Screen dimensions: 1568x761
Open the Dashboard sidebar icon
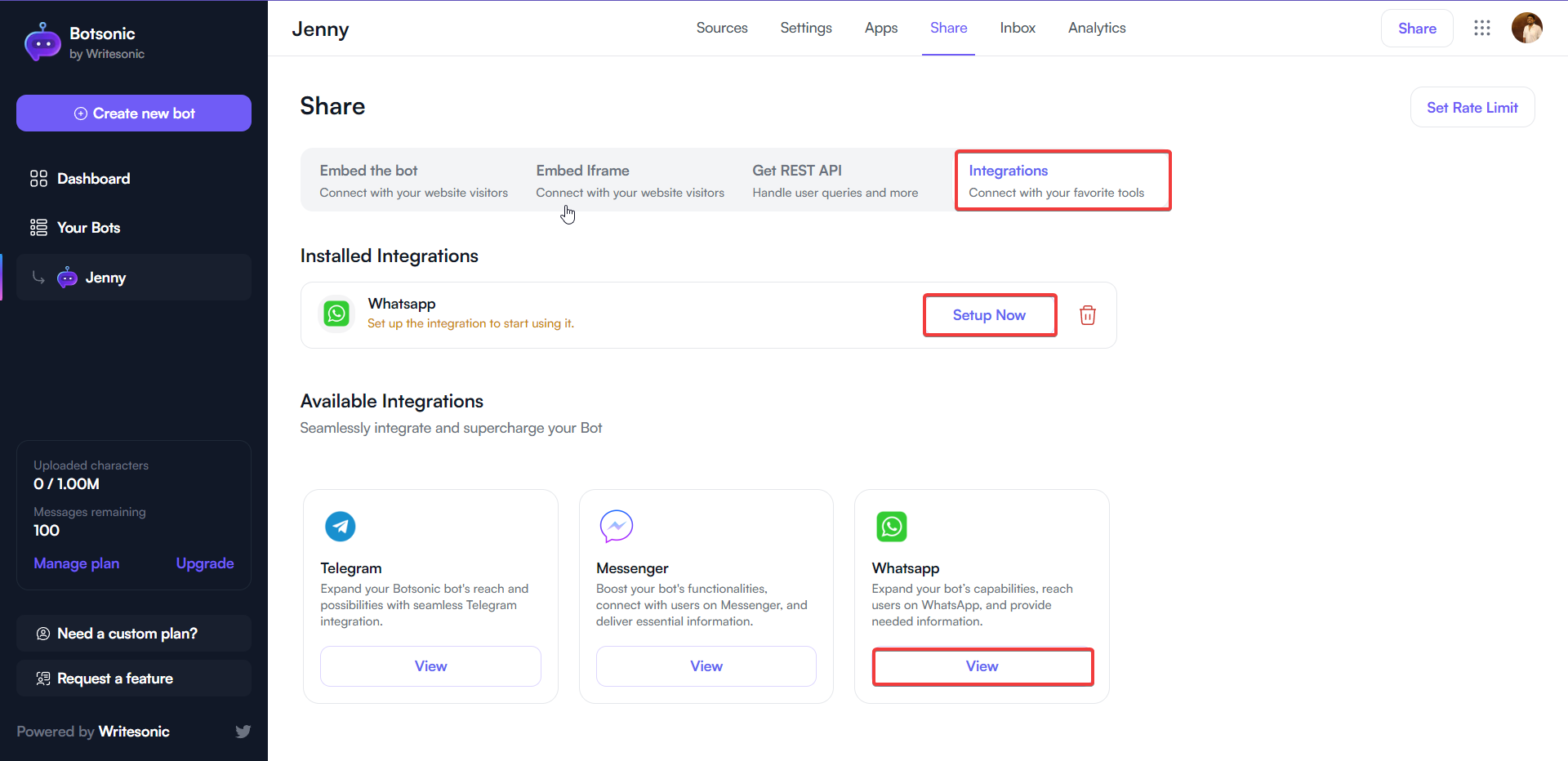[x=38, y=178]
